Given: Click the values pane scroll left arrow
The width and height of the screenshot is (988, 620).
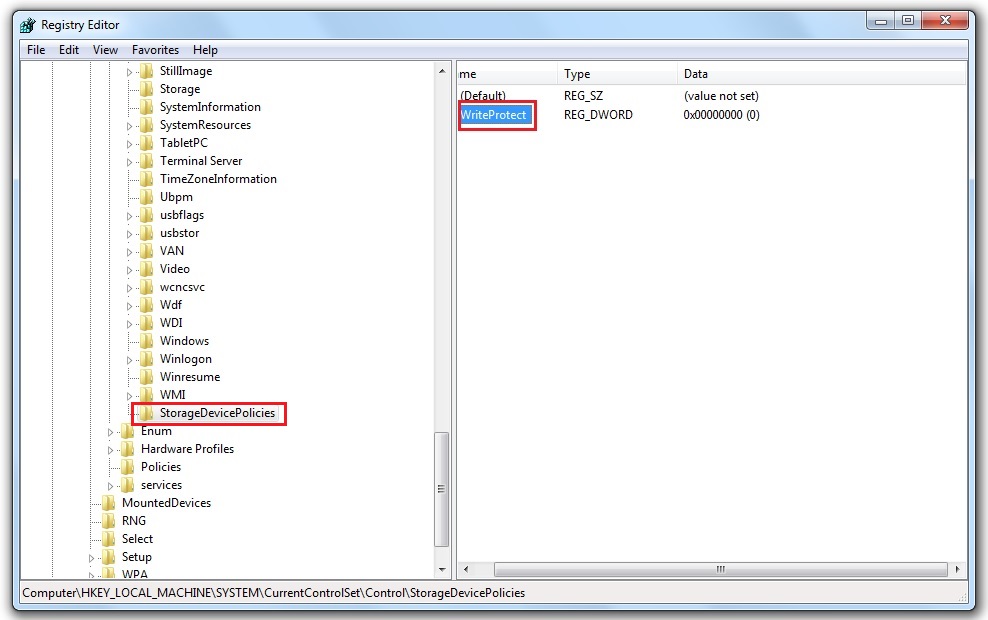Looking at the screenshot, I should pos(466,569).
